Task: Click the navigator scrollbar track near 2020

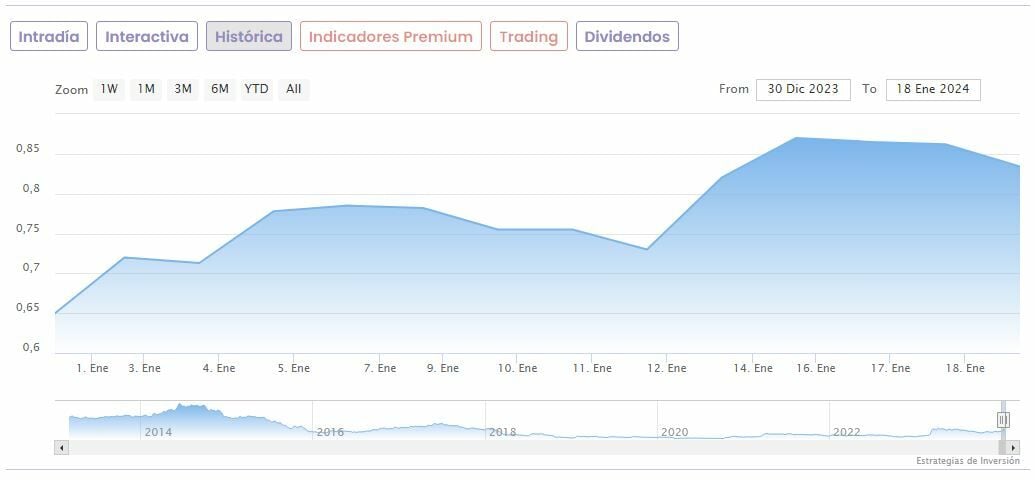Action: pos(674,447)
